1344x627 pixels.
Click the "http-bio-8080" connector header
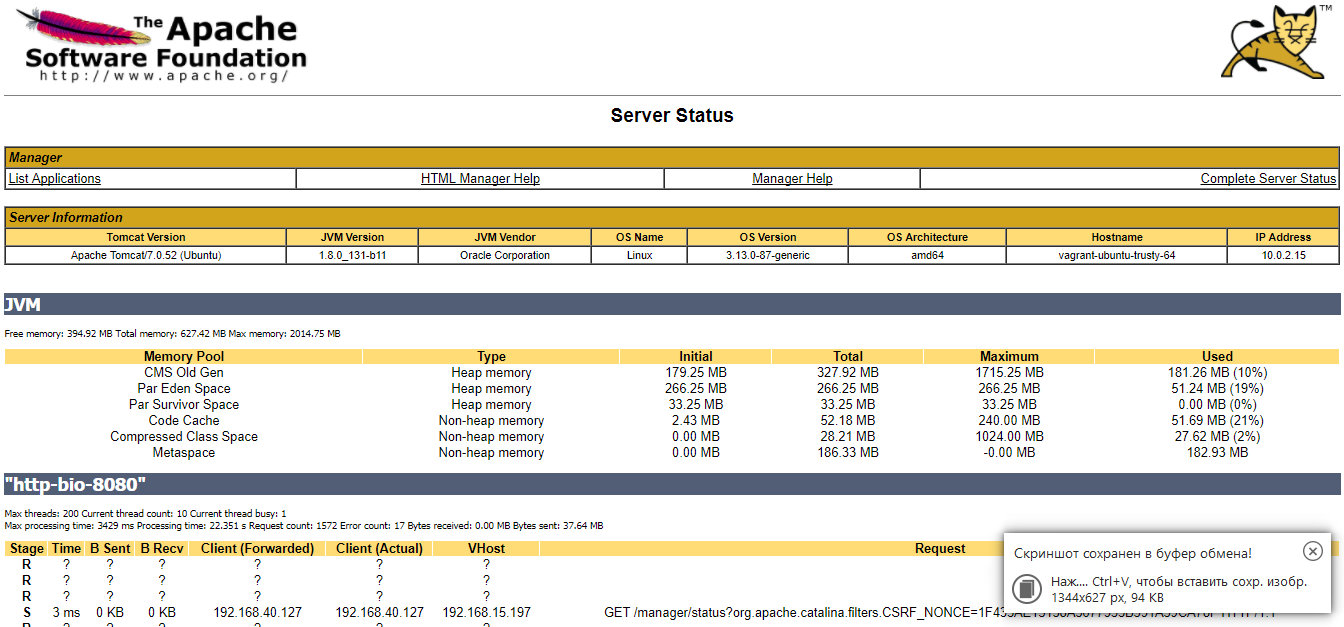tap(671, 485)
